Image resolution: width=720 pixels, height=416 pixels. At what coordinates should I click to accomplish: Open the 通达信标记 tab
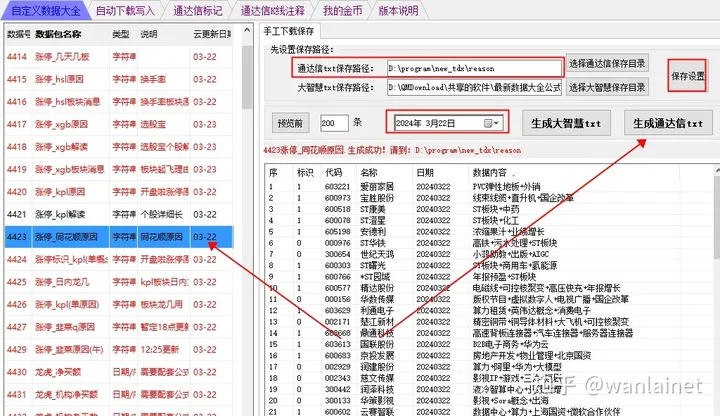pos(197,11)
